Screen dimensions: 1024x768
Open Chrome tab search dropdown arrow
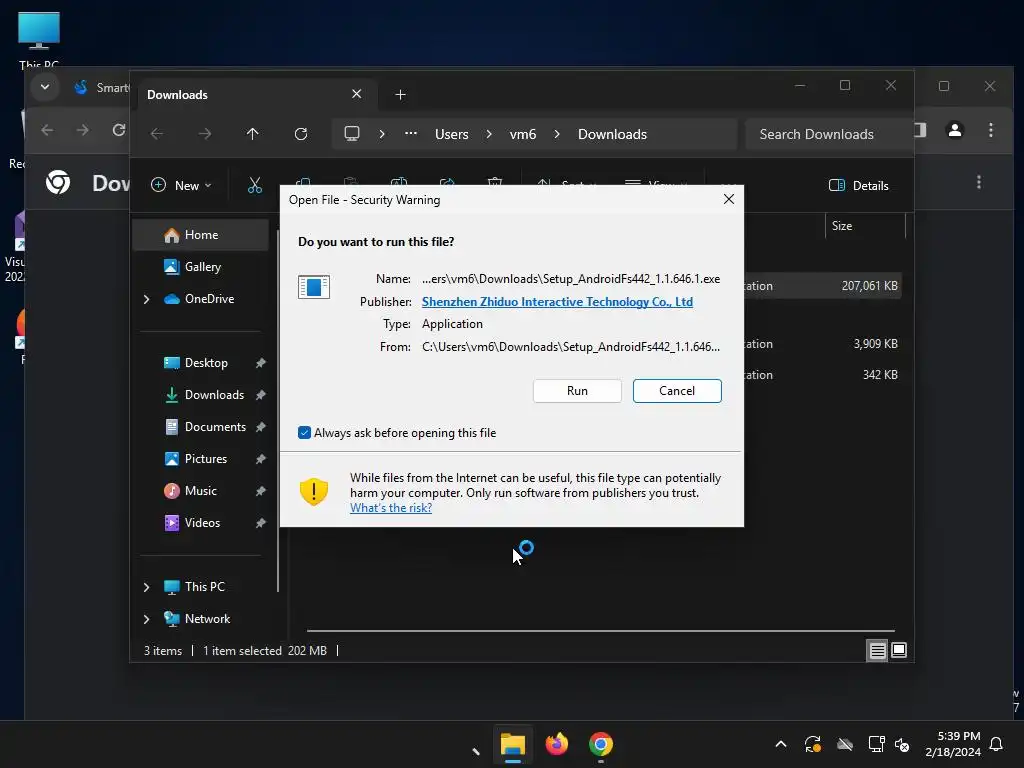[x=44, y=87]
